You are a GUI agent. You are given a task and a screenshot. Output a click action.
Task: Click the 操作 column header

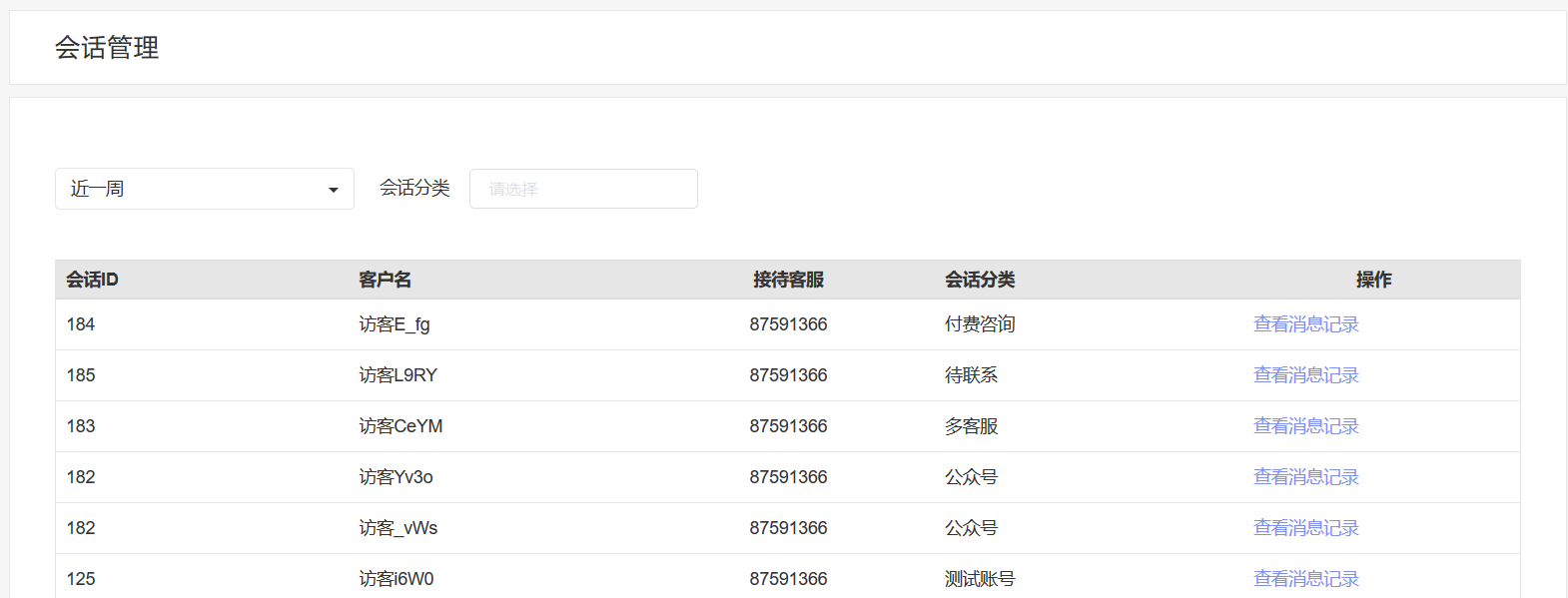[1373, 280]
